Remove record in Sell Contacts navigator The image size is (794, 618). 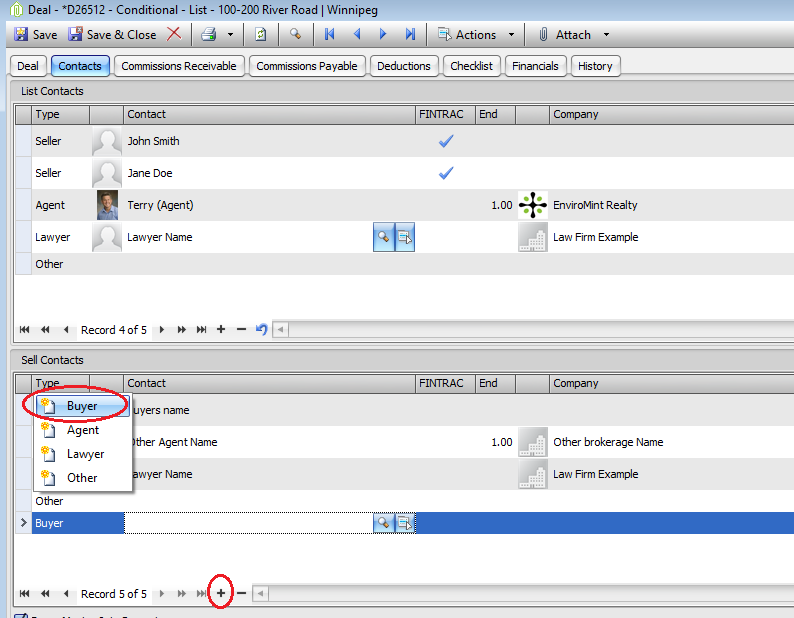pyautogui.click(x=241, y=593)
